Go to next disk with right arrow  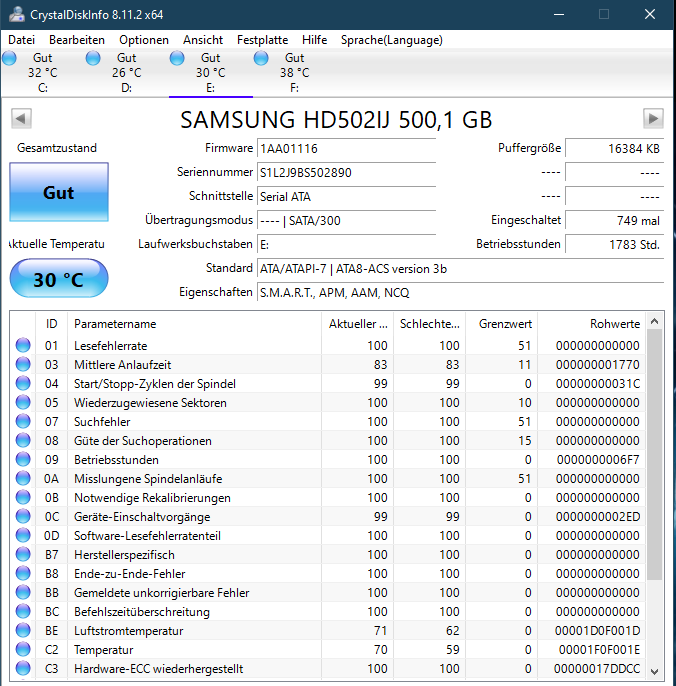click(x=653, y=119)
